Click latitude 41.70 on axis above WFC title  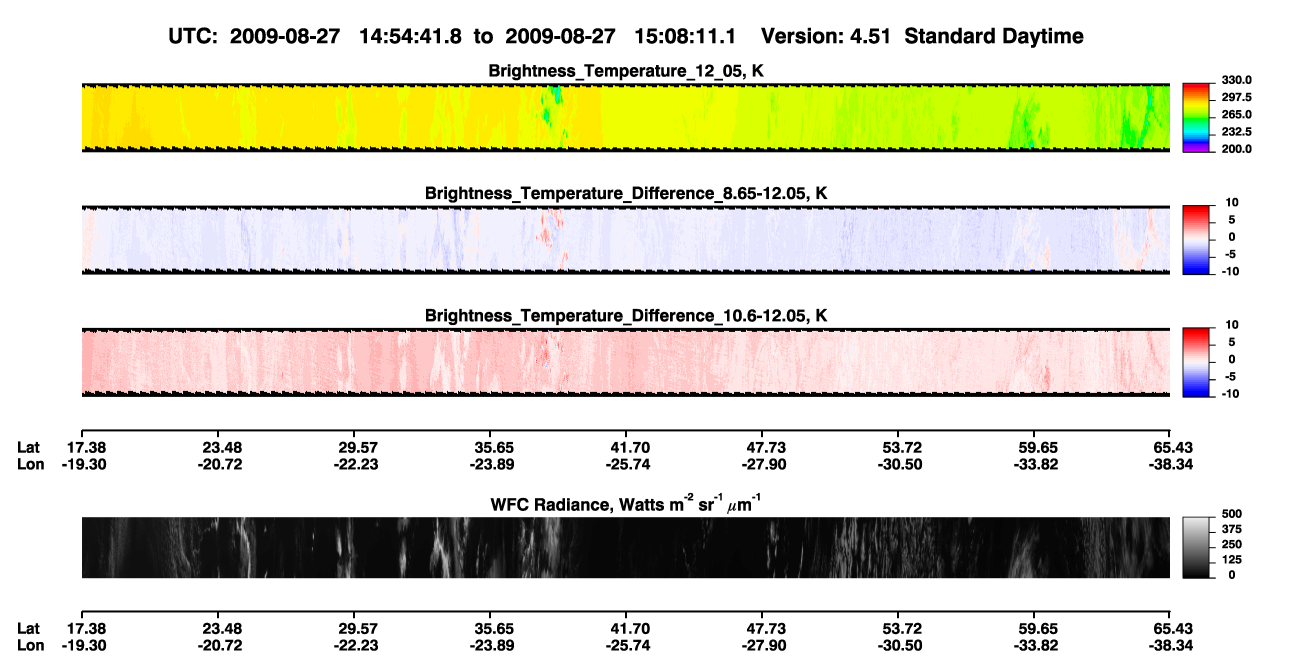[626, 448]
